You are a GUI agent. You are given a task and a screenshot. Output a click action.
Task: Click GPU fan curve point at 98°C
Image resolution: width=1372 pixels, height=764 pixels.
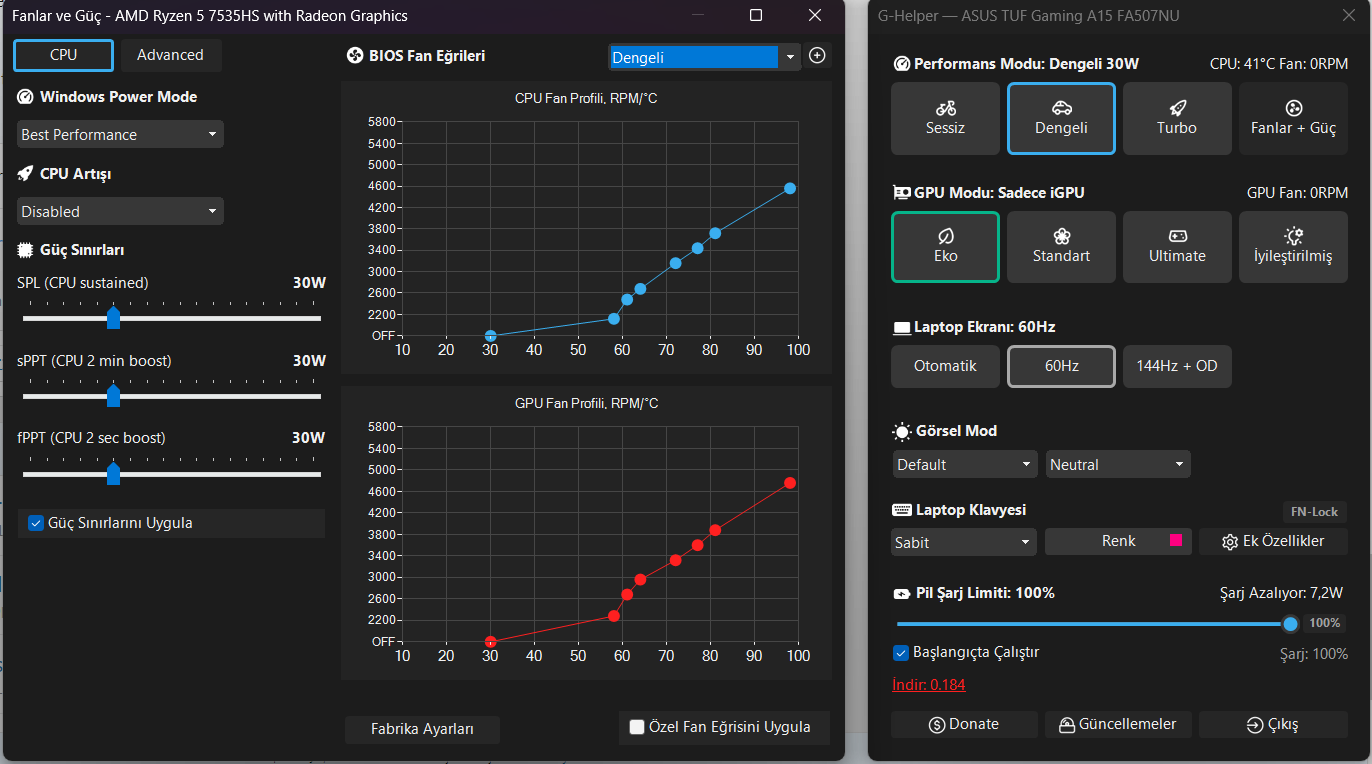pyautogui.click(x=790, y=483)
